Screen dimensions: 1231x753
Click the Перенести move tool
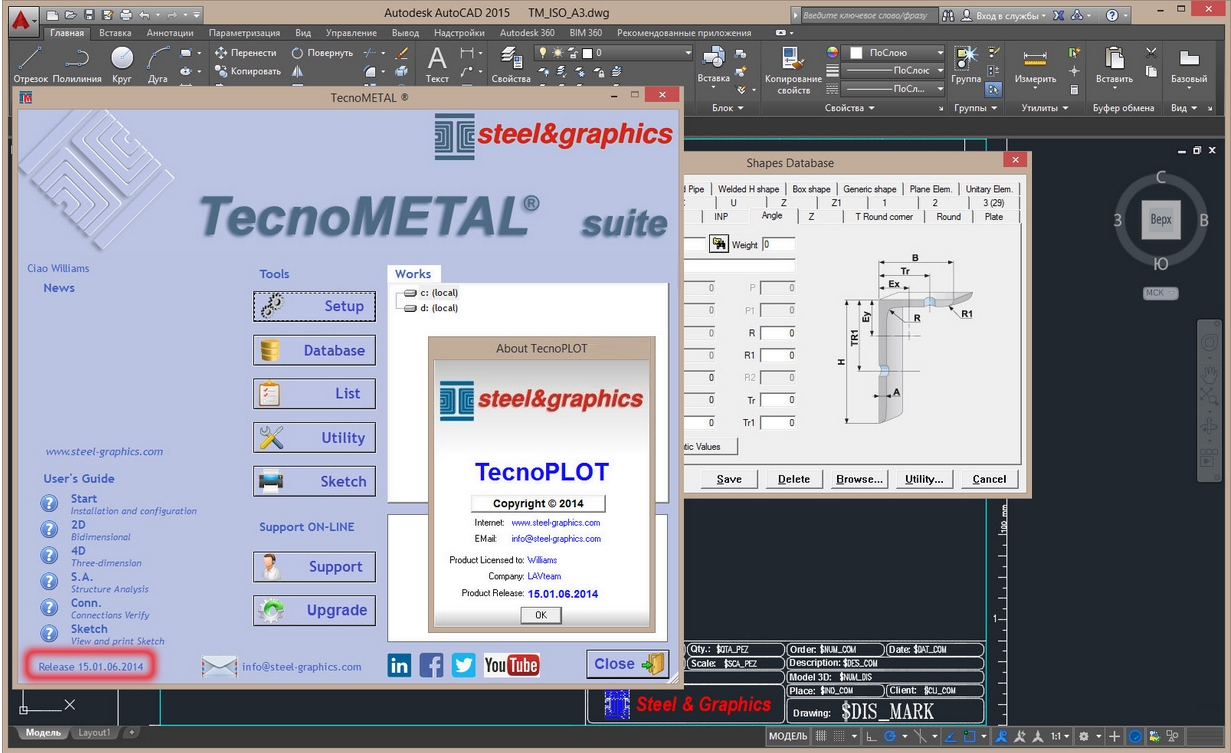246,53
